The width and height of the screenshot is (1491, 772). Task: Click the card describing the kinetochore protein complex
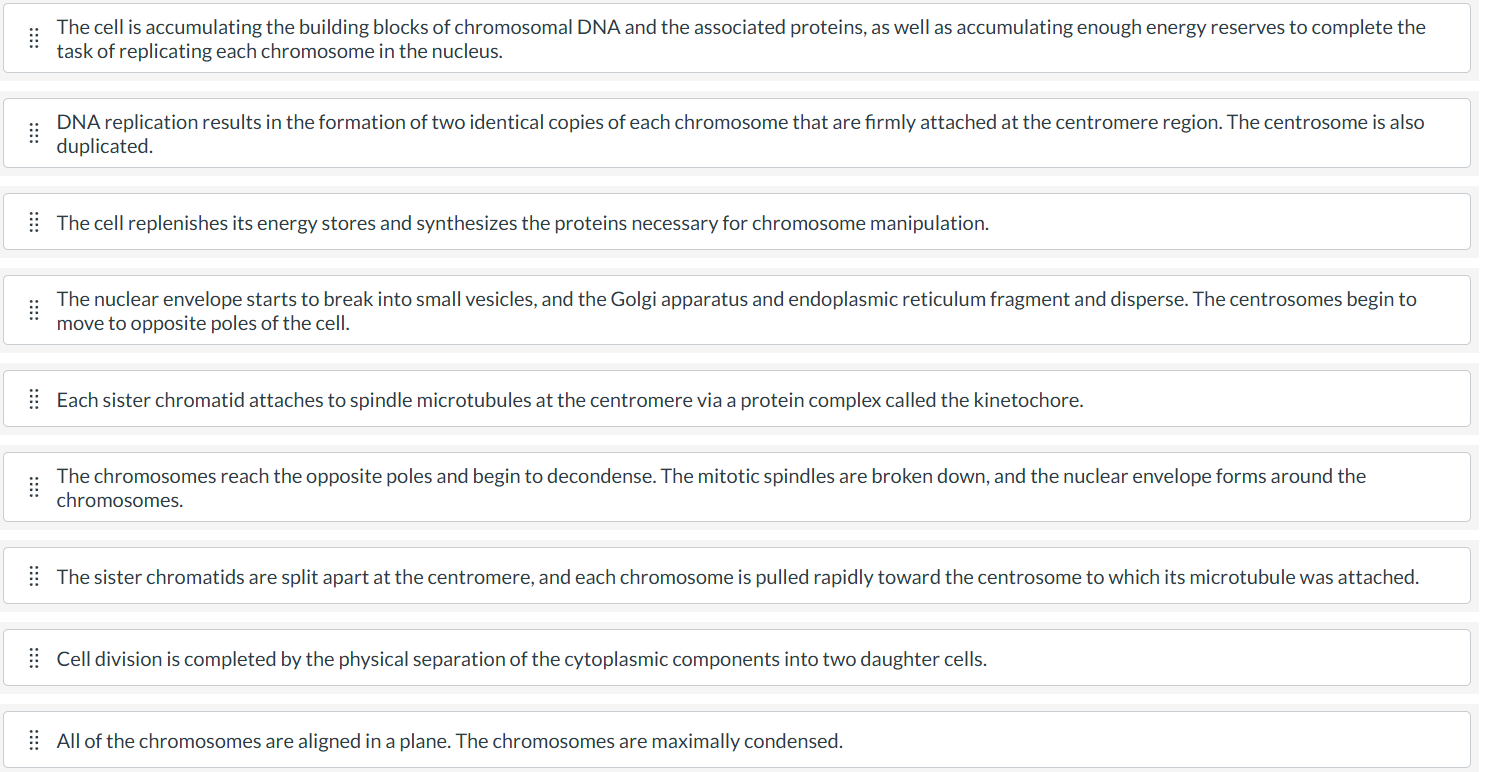(740, 398)
